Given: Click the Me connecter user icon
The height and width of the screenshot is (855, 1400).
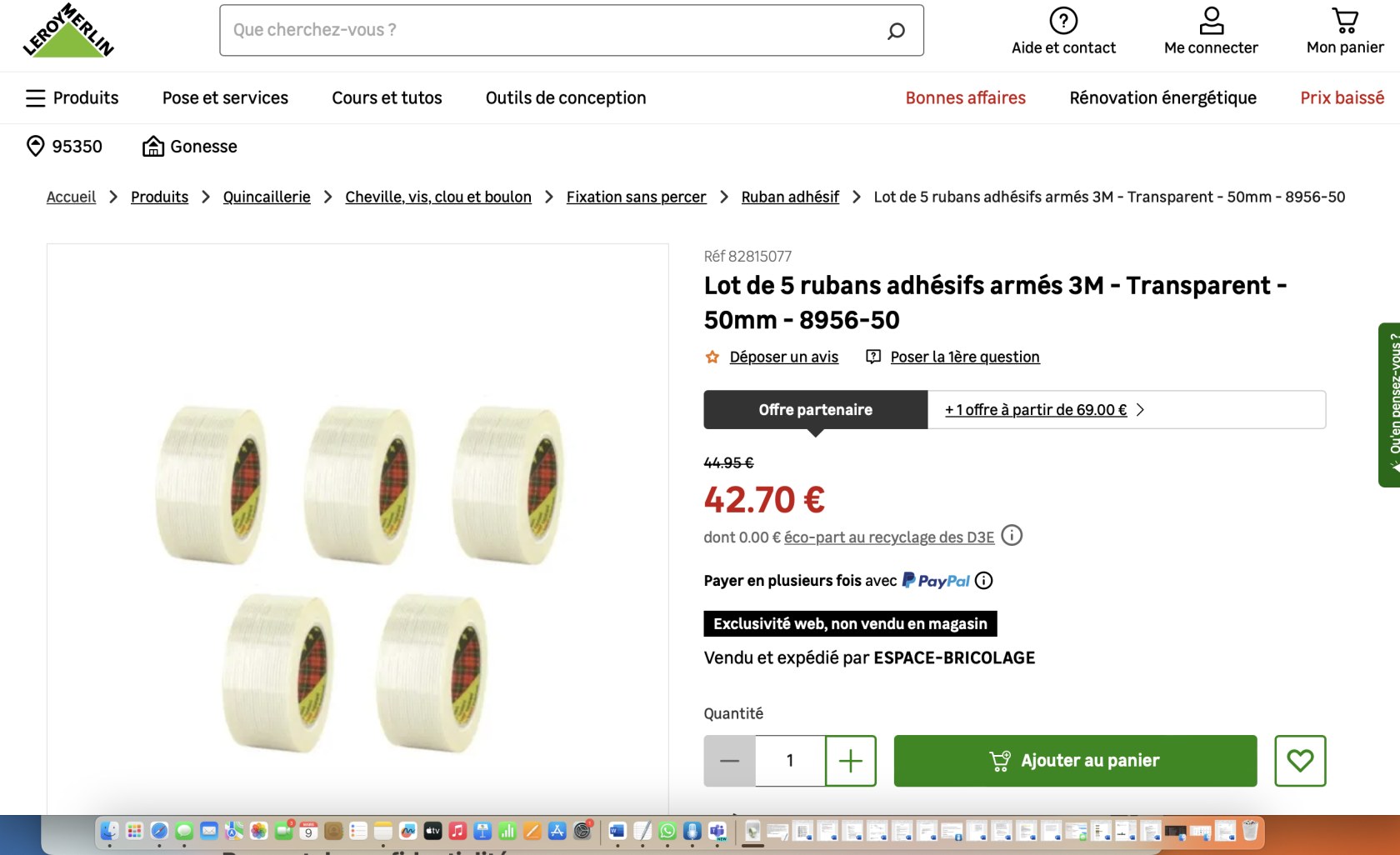Looking at the screenshot, I should pos(1211,20).
